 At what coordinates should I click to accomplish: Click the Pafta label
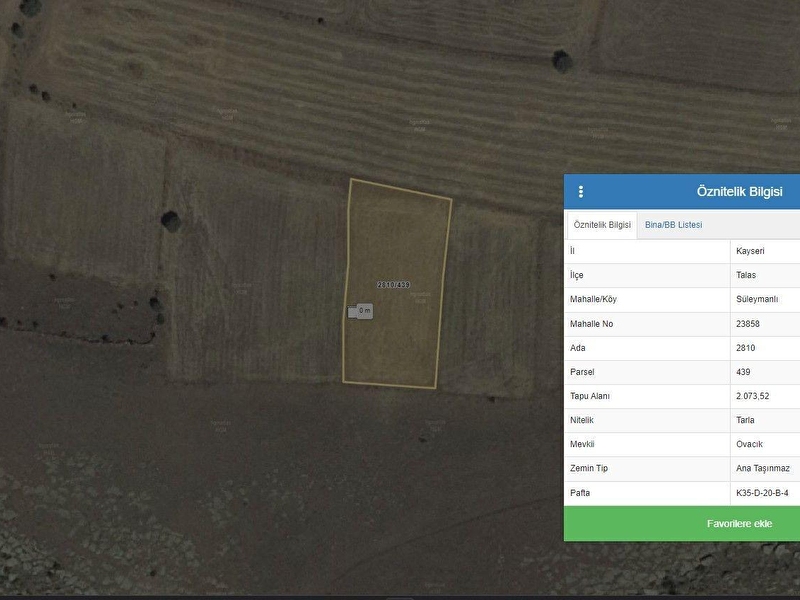580,493
